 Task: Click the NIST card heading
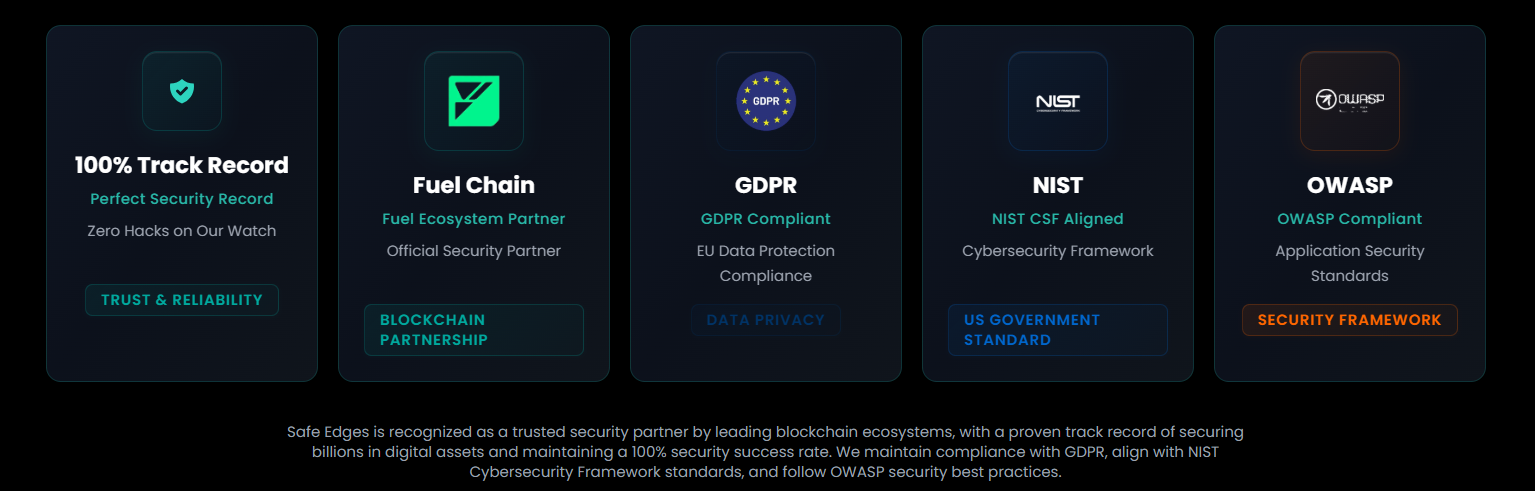(x=1057, y=185)
